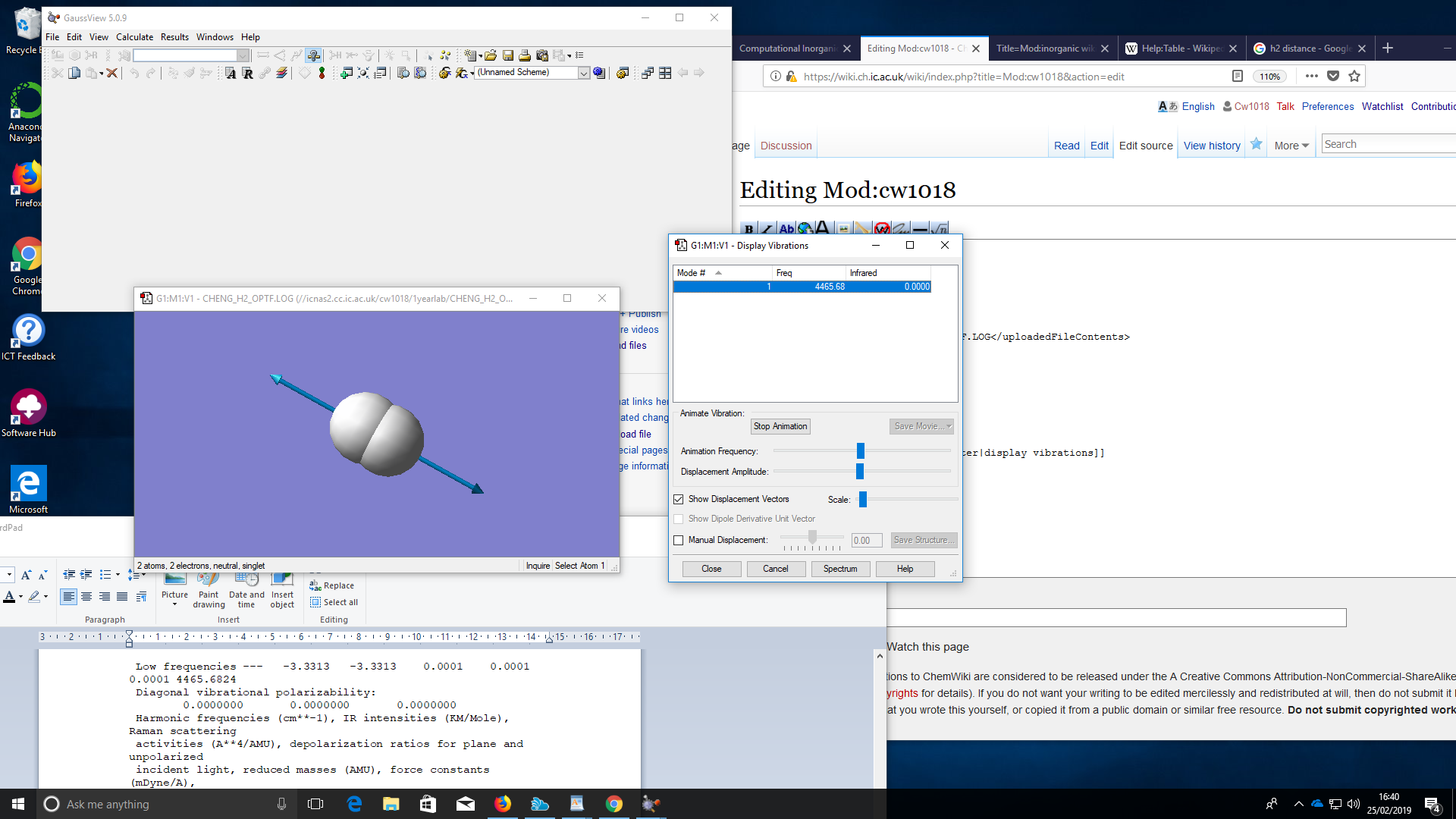Open the Picture dropdown arrow in WordPad
Screen dimensions: 1456x819
[174, 604]
